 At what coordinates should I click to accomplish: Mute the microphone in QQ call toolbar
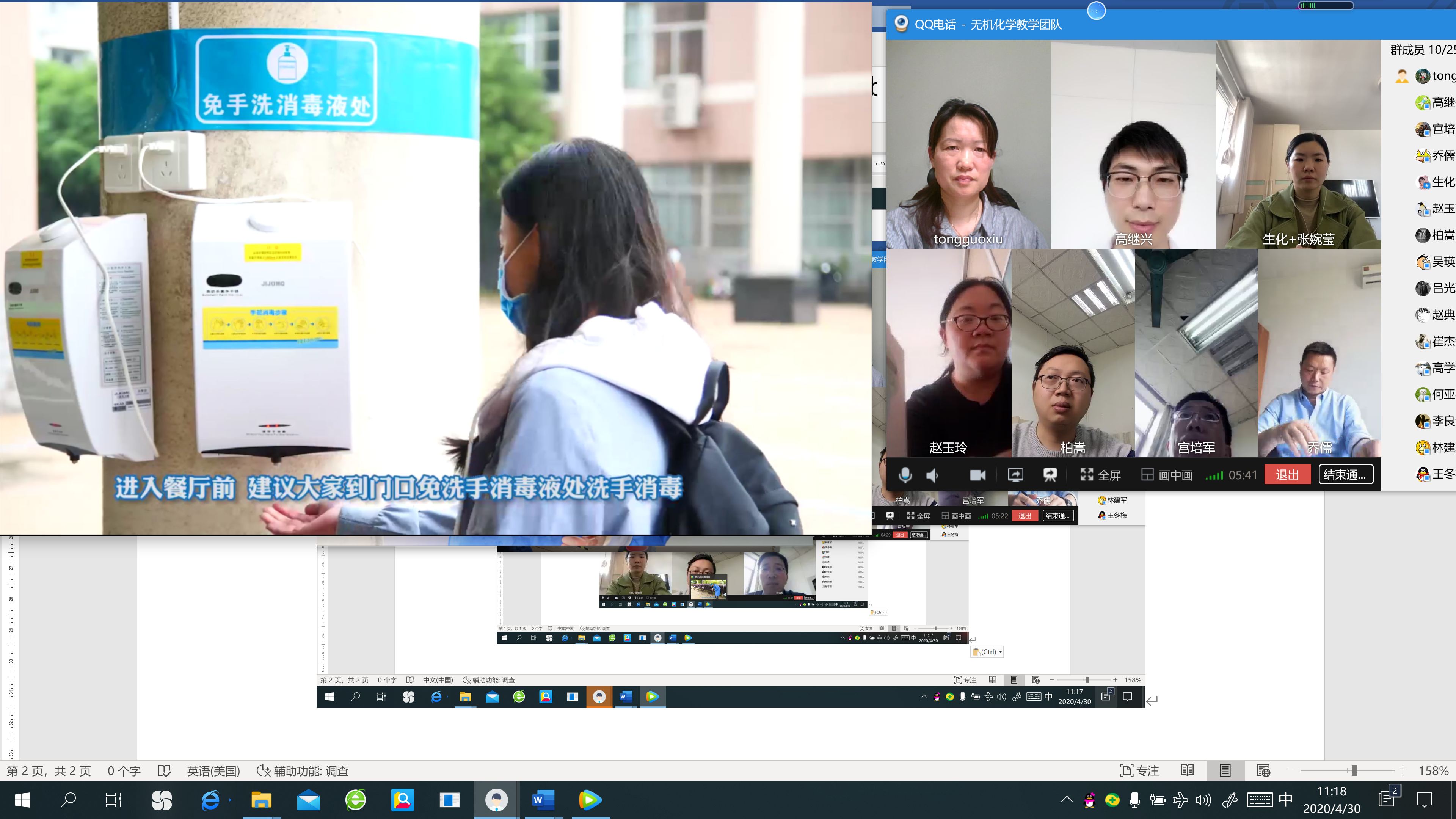(x=905, y=475)
